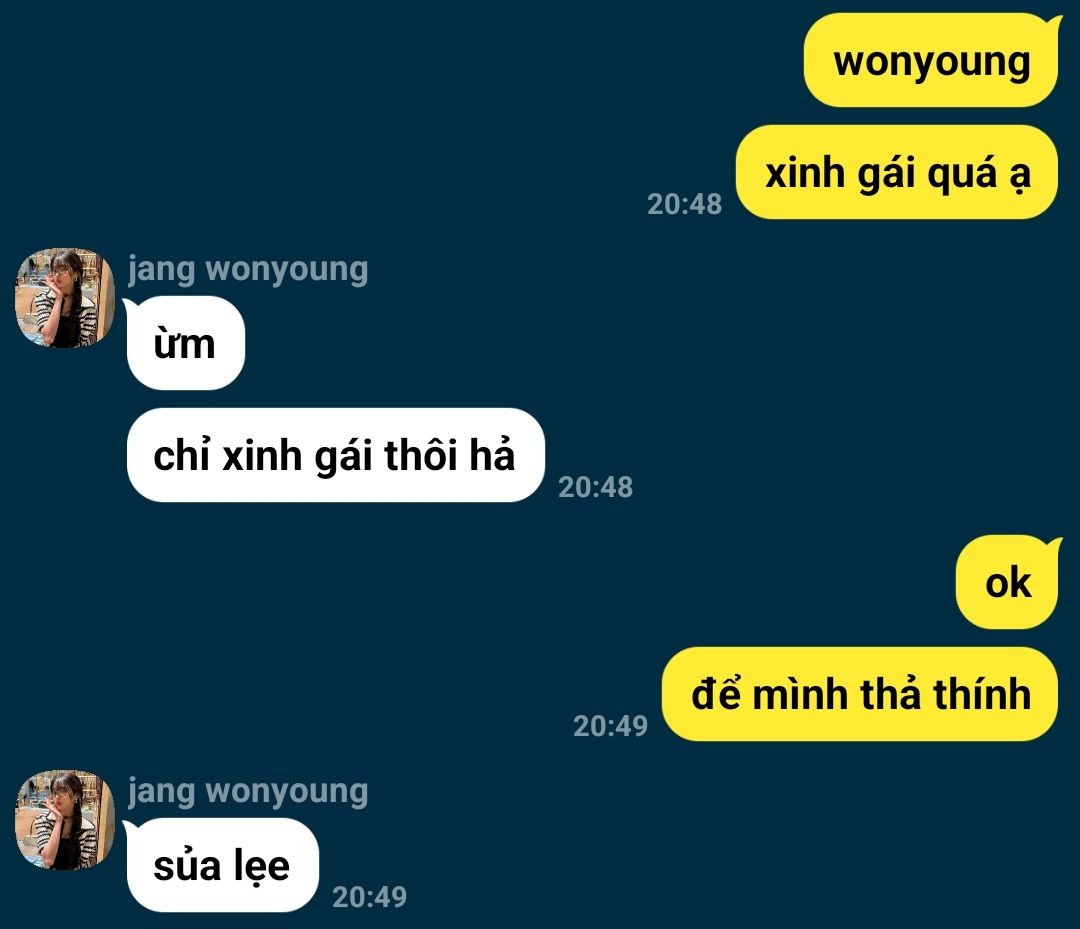
Task: Tap the yellow 'ok' message bubble
Action: (1007, 583)
